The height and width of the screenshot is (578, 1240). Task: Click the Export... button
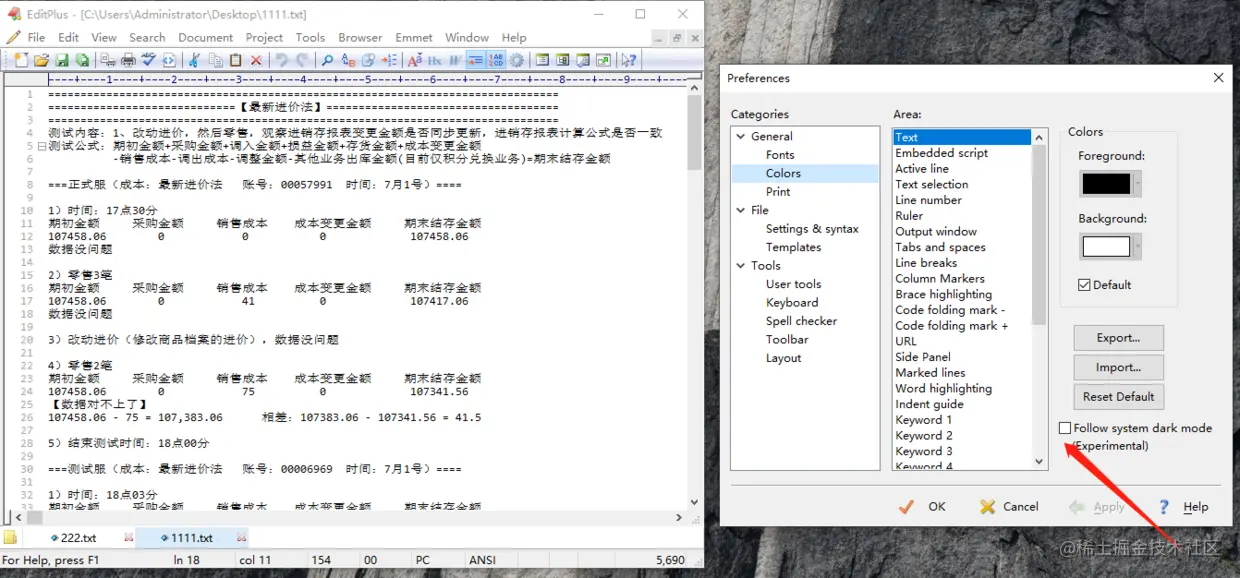[1118, 338]
